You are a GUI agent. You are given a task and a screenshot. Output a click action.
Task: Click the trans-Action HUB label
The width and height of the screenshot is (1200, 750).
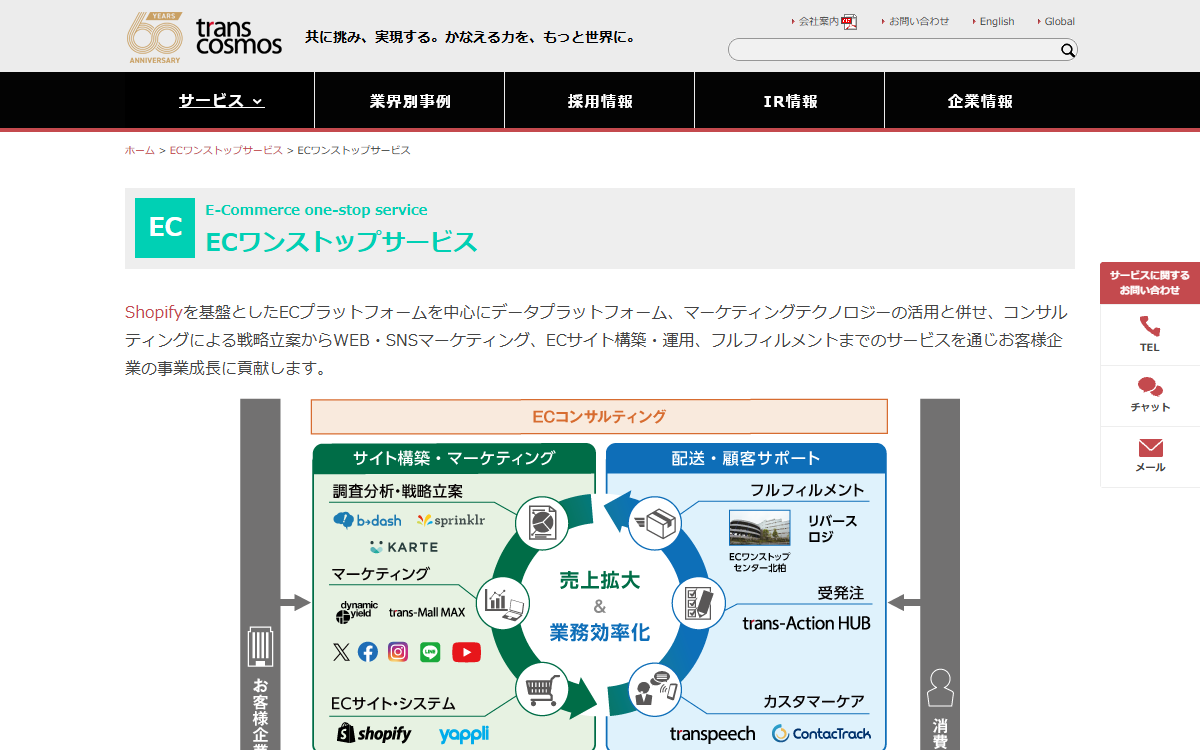pos(806,623)
